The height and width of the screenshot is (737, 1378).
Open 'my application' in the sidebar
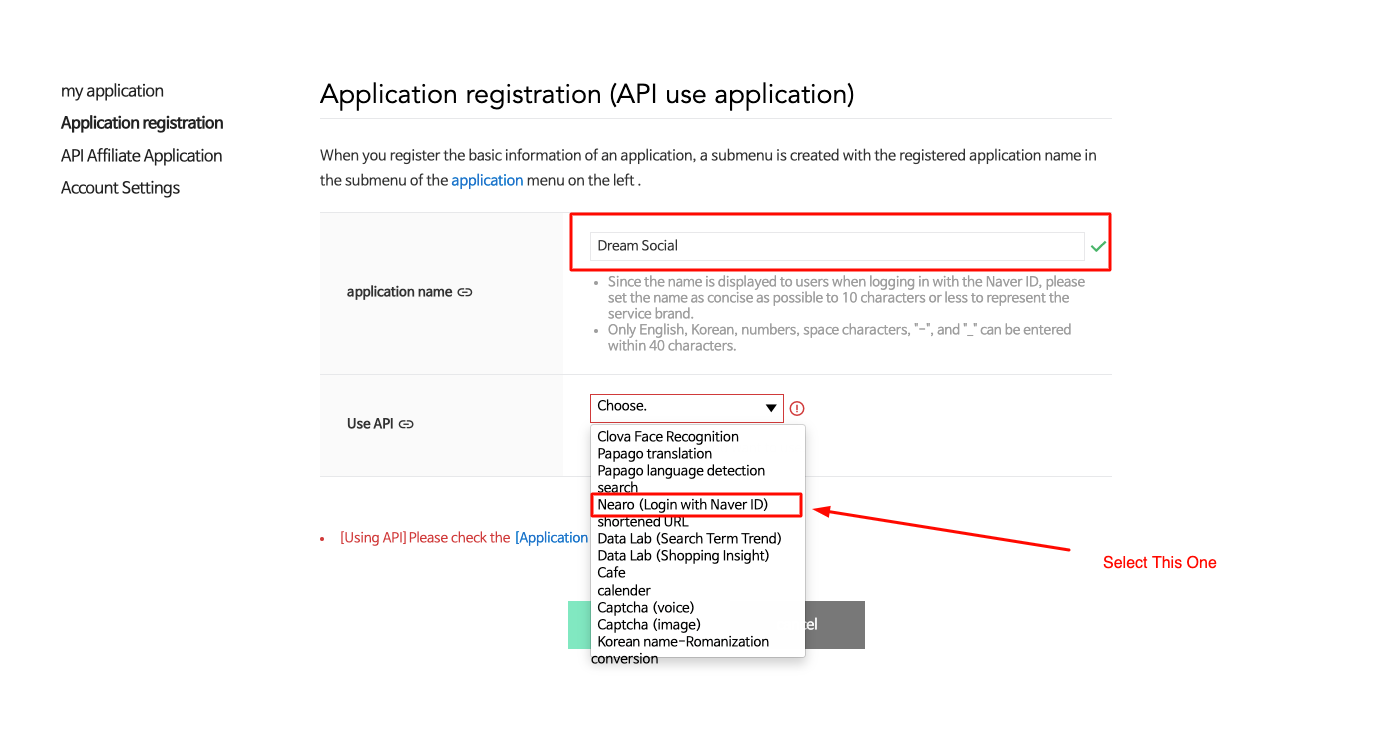pos(112,91)
